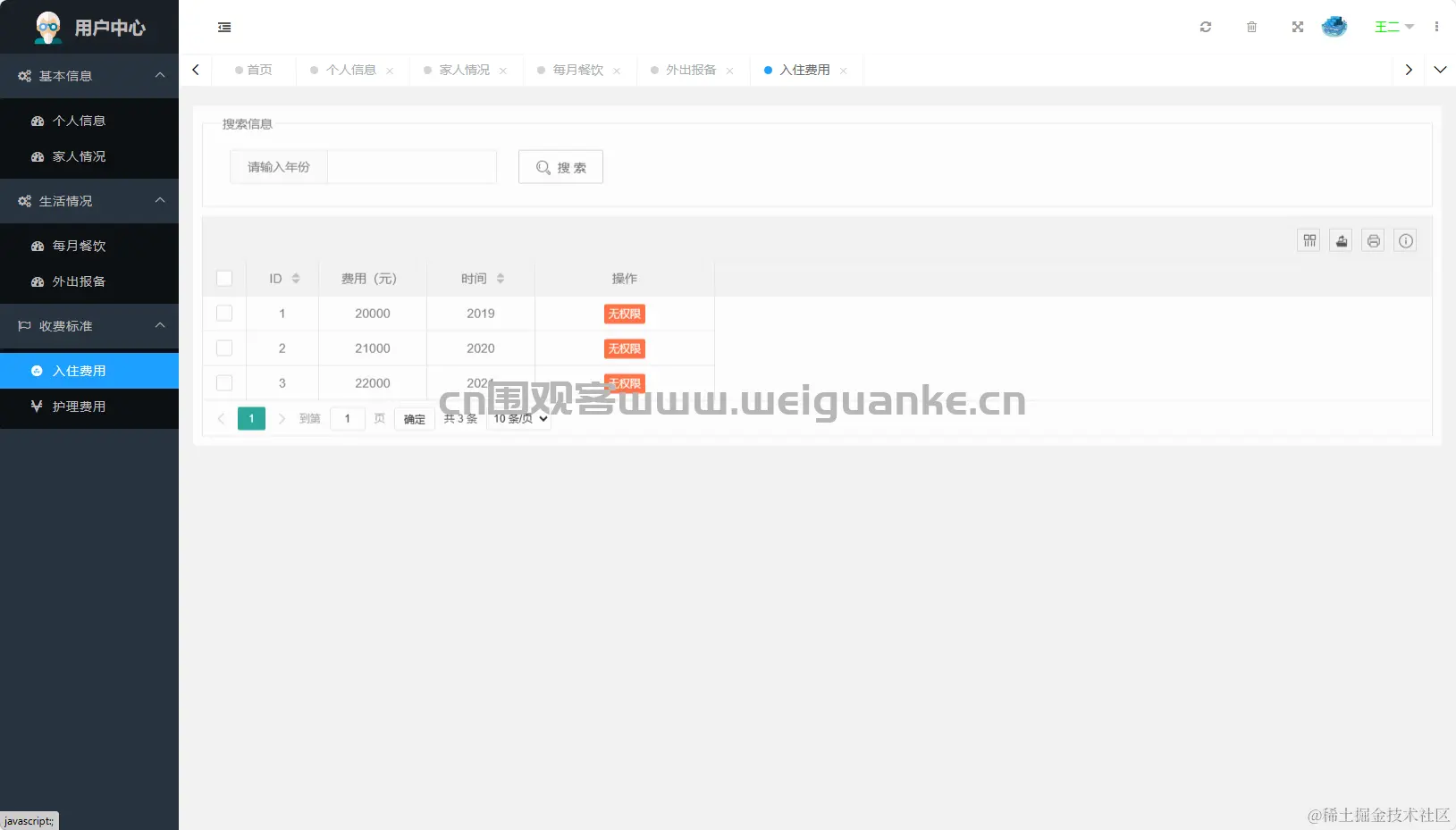The width and height of the screenshot is (1456, 830).
Task: Open 护理费用 in the sidebar
Action: point(89,407)
